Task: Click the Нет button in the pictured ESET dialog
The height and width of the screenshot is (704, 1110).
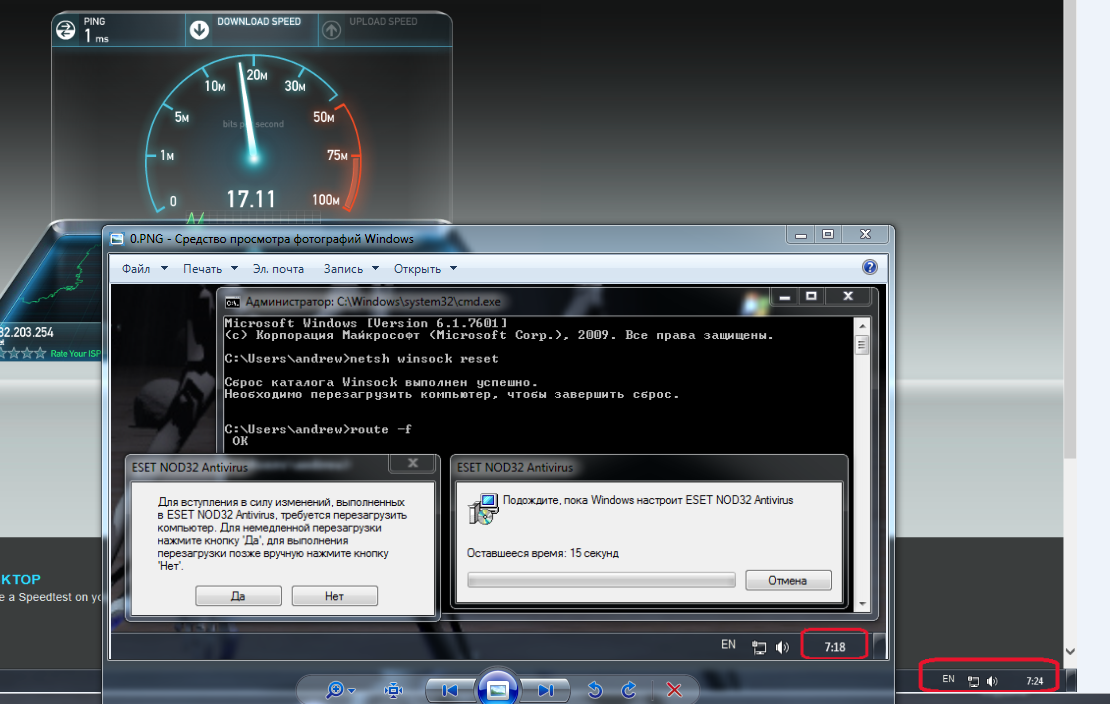Action: coord(334,596)
